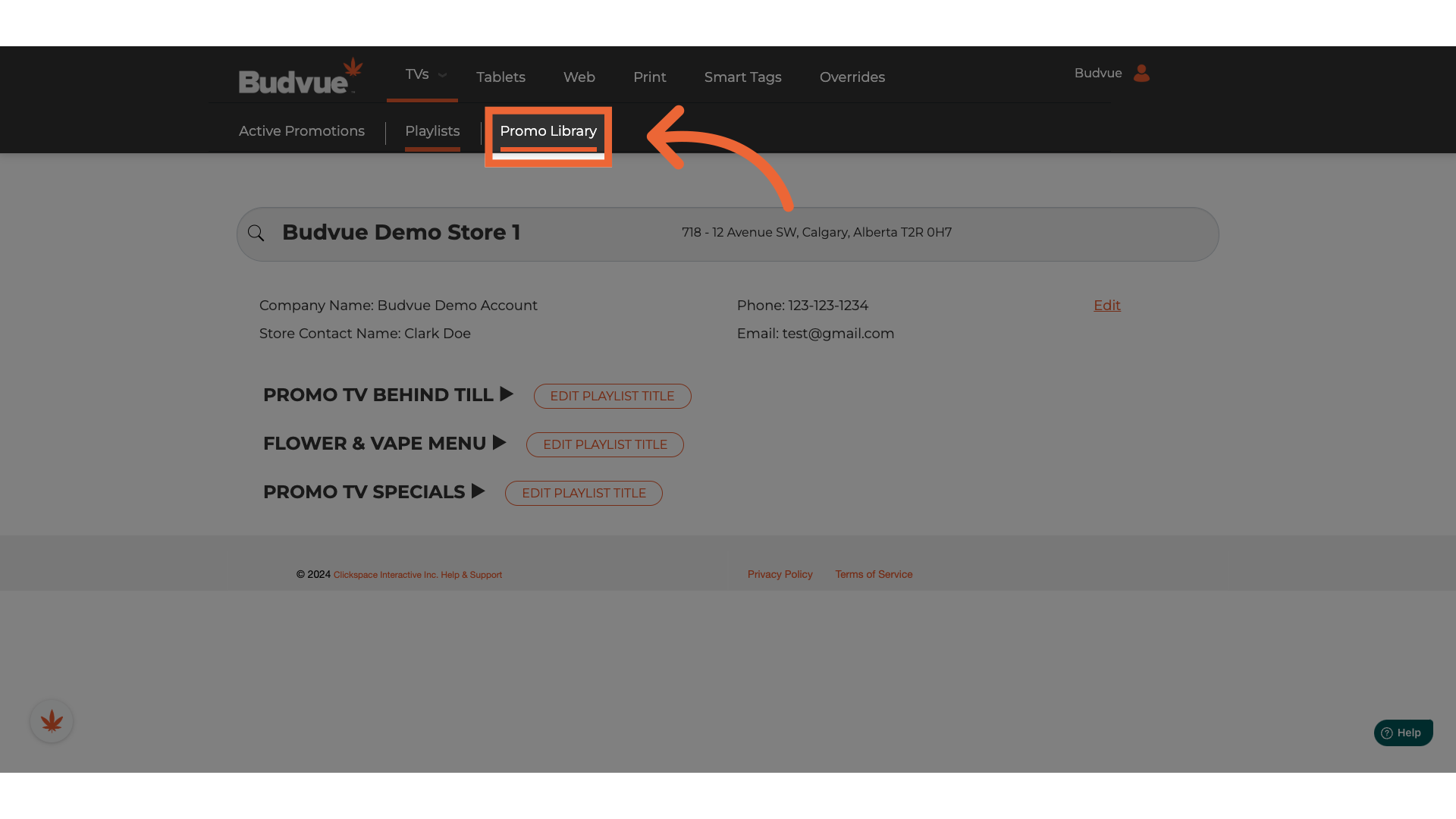Click the floating cannabis leaf button

[x=52, y=721]
